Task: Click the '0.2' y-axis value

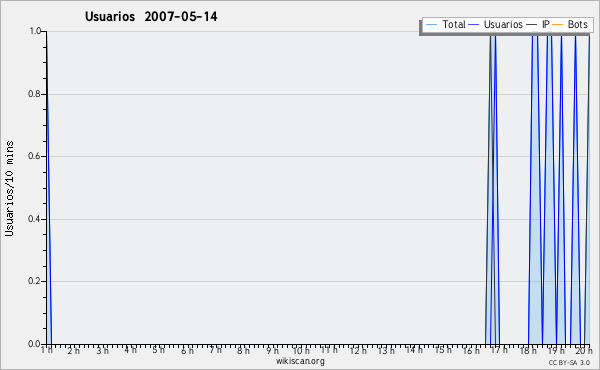Action: click(34, 281)
